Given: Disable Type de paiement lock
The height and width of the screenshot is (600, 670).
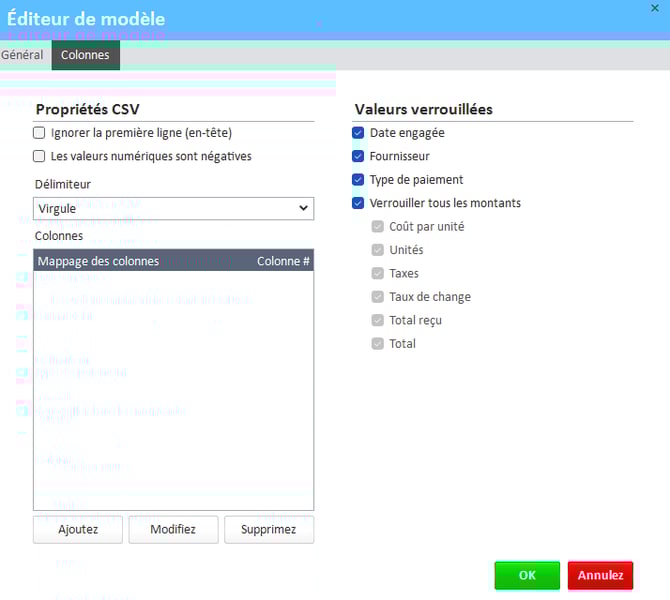Looking at the screenshot, I should pyautogui.click(x=359, y=180).
